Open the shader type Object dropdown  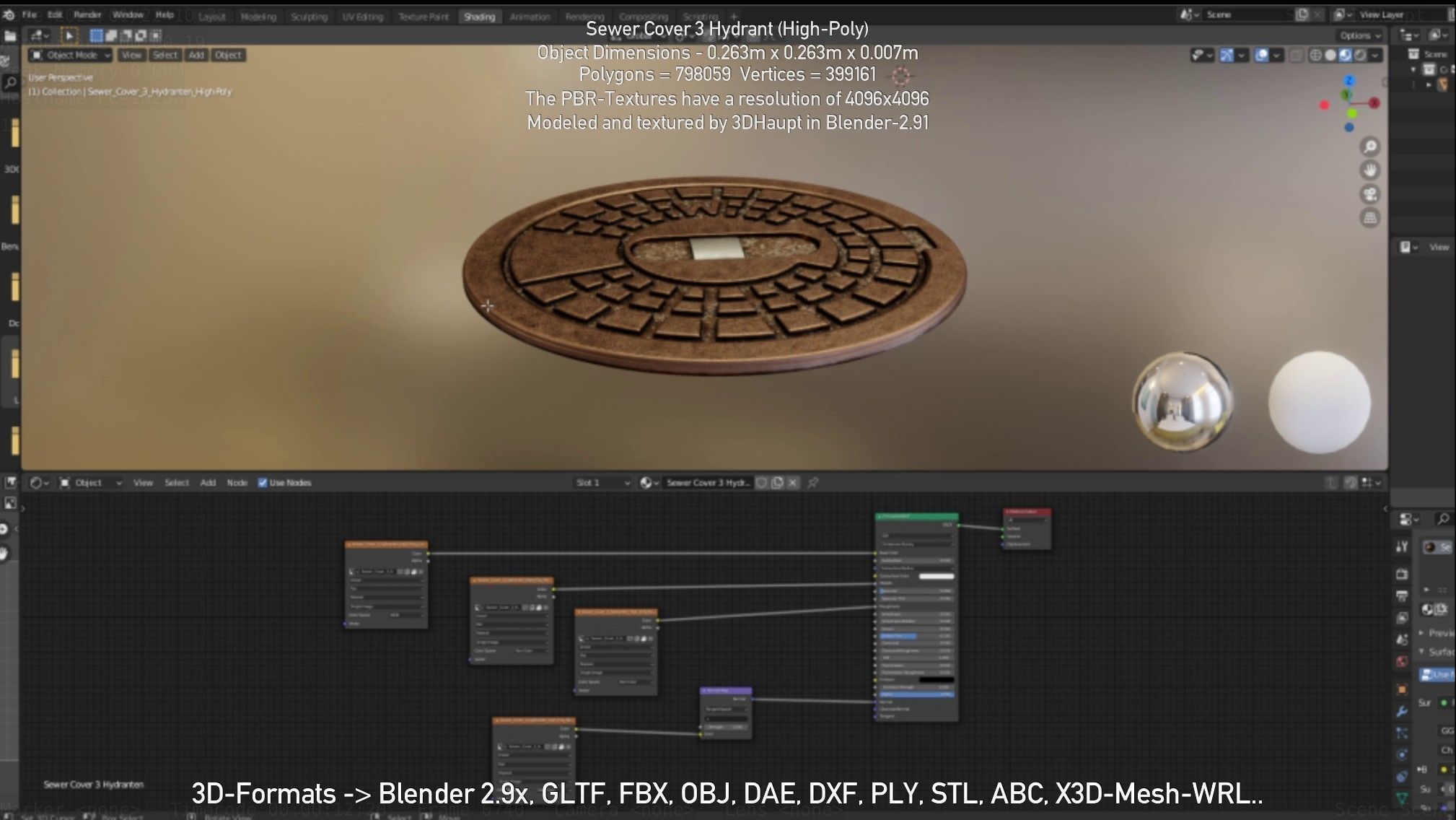90,482
